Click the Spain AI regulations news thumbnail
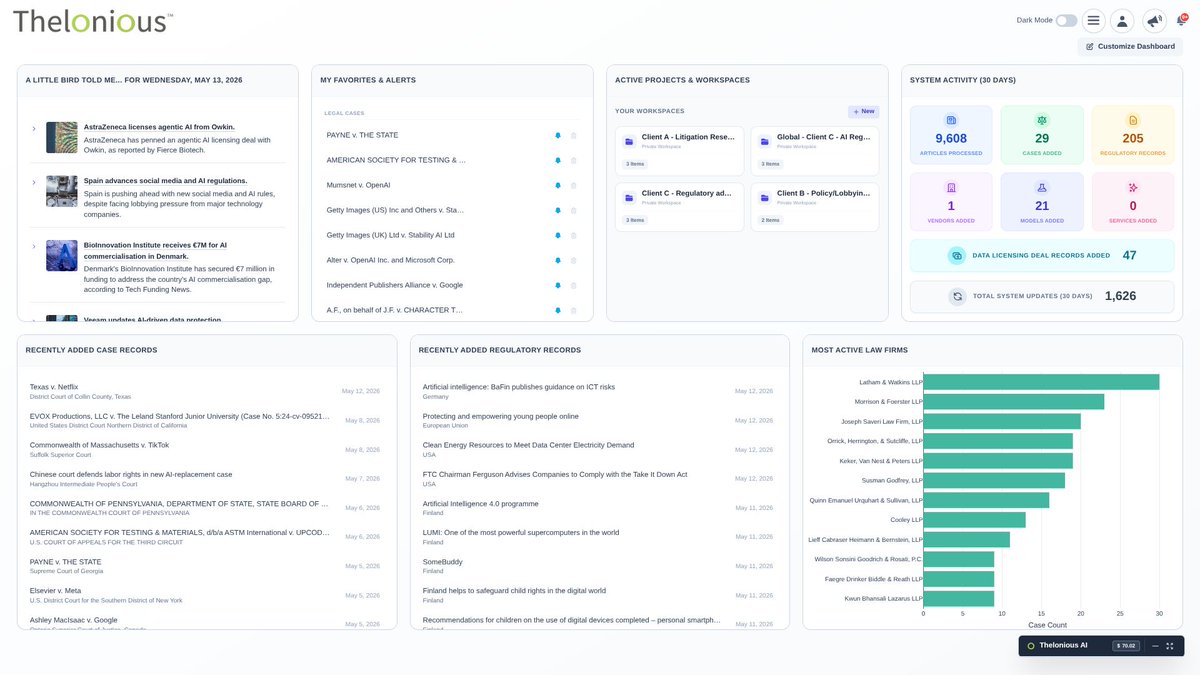The image size is (1200, 675). [x=62, y=191]
